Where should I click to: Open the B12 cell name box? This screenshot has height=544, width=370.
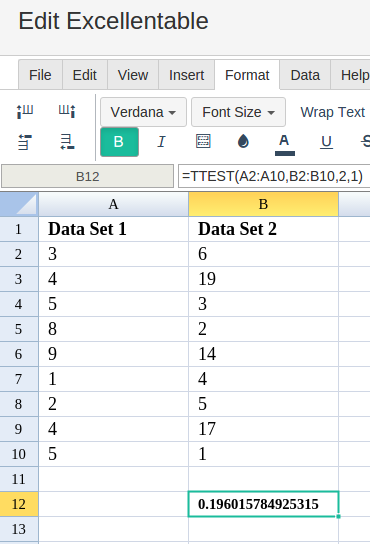pyautogui.click(x=87, y=177)
